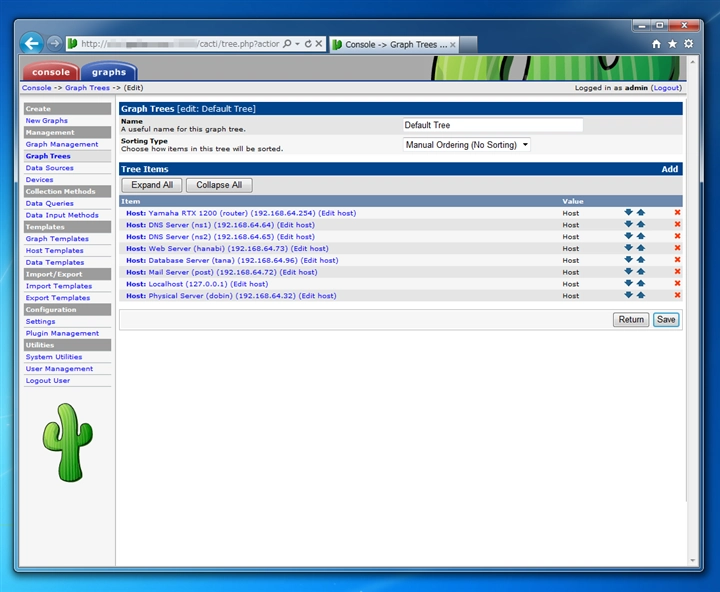720x592 pixels.
Task: Open Graph Management menu item
Action: click(62, 144)
